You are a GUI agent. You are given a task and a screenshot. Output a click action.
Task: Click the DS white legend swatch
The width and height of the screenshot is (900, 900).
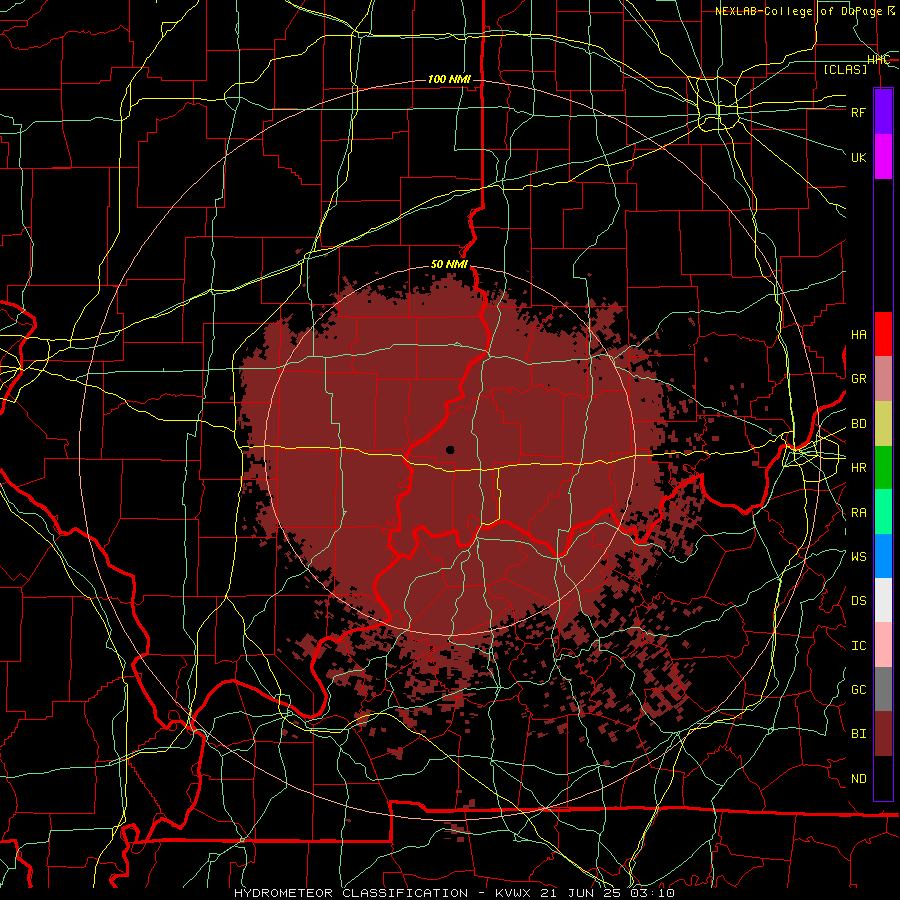(x=883, y=600)
